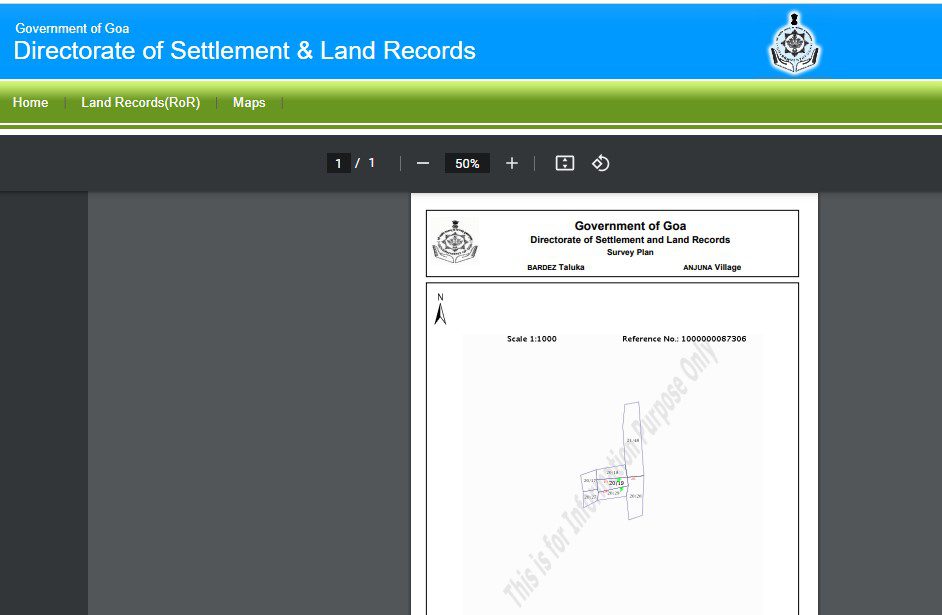
Task: Click plot 20/18 on the survey plan
Action: click(613, 472)
